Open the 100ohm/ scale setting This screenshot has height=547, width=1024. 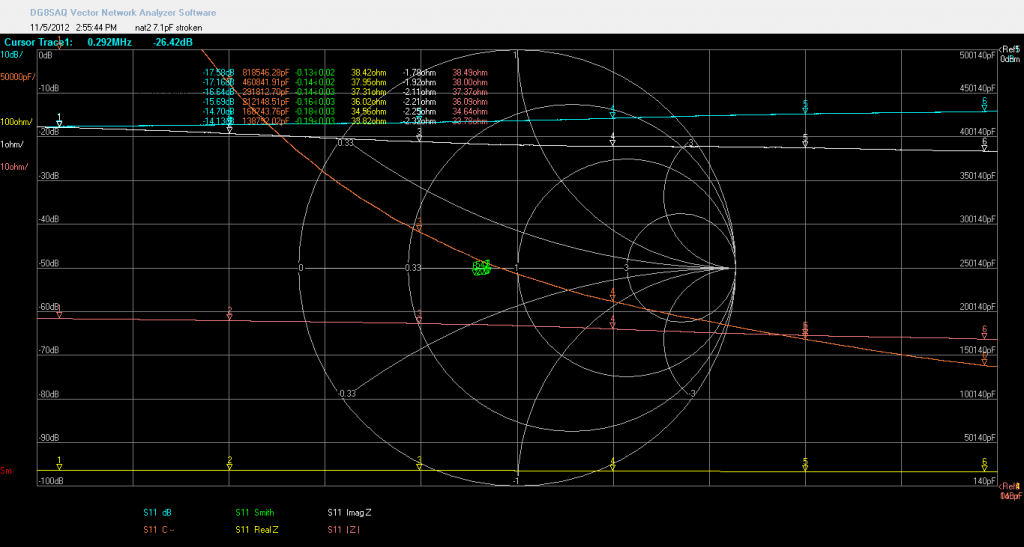(16, 122)
